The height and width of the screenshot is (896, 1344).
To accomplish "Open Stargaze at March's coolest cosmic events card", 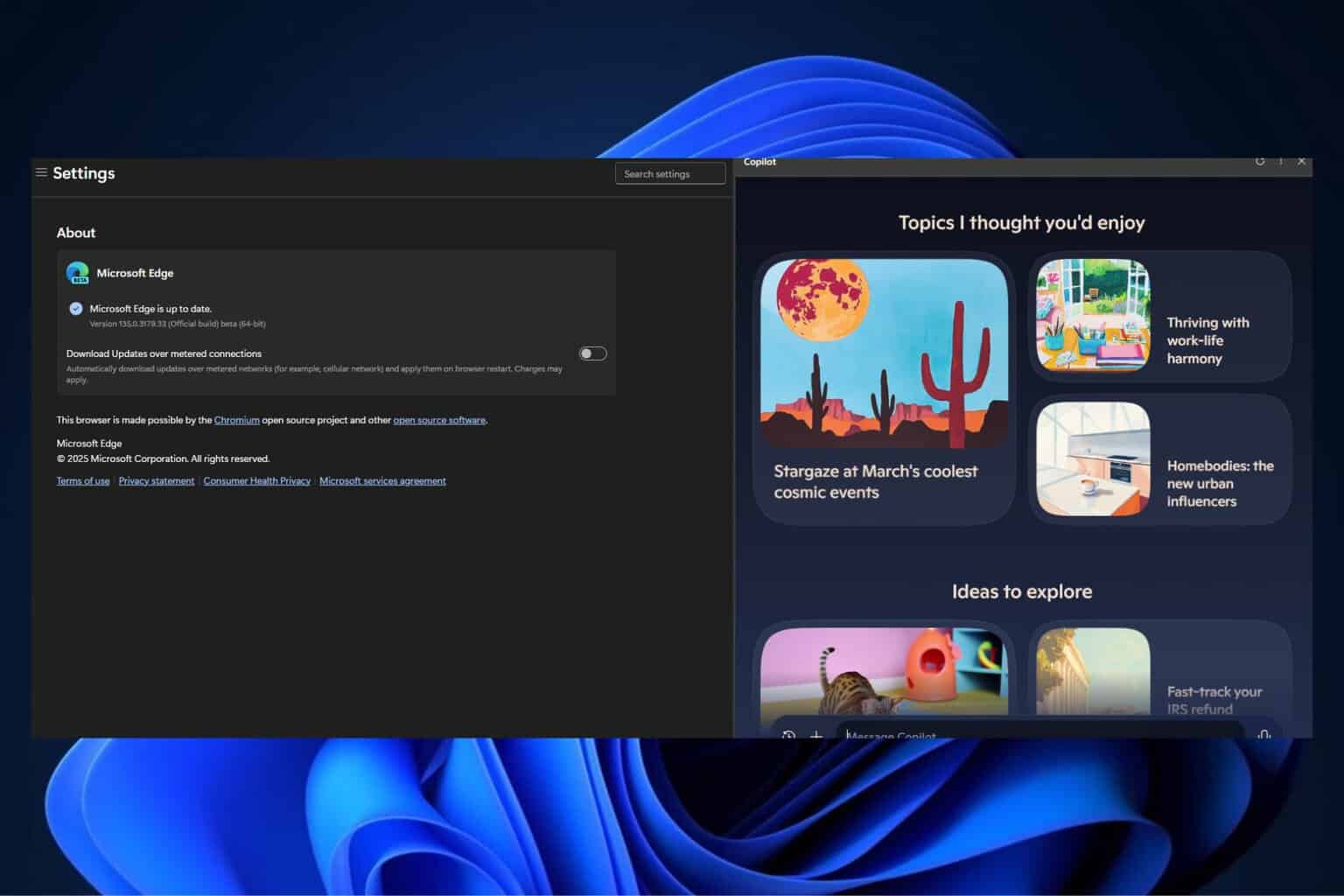I will [884, 388].
